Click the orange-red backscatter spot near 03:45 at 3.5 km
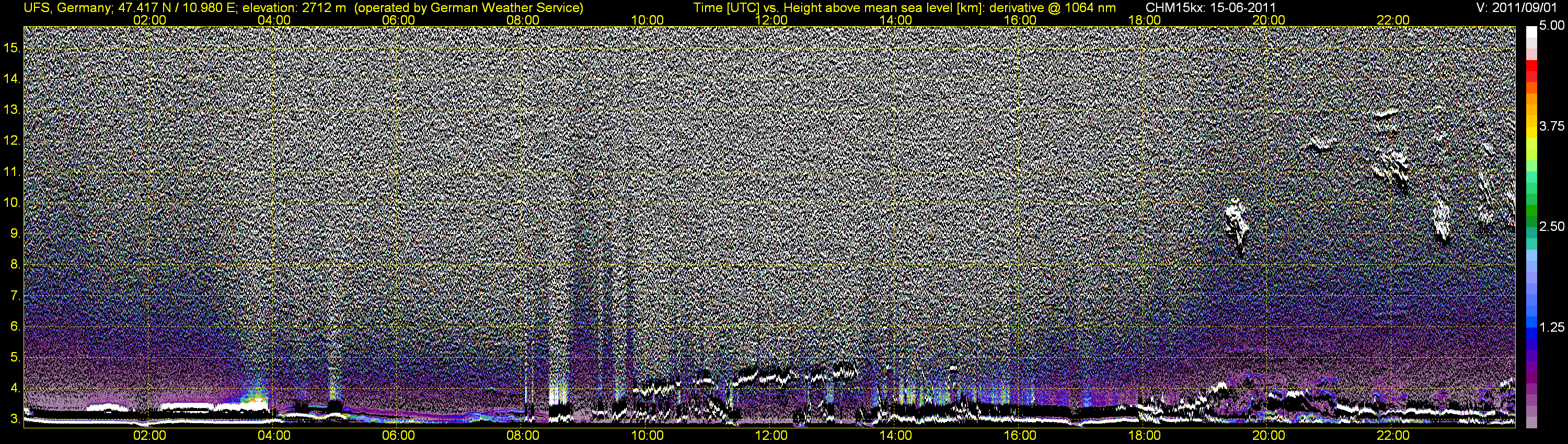Screen dimensions: 1568x444 tap(258, 400)
